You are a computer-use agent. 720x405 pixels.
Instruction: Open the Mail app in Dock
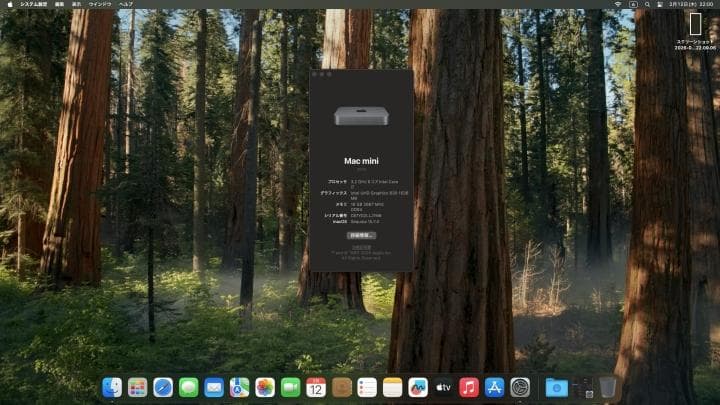tap(214, 387)
